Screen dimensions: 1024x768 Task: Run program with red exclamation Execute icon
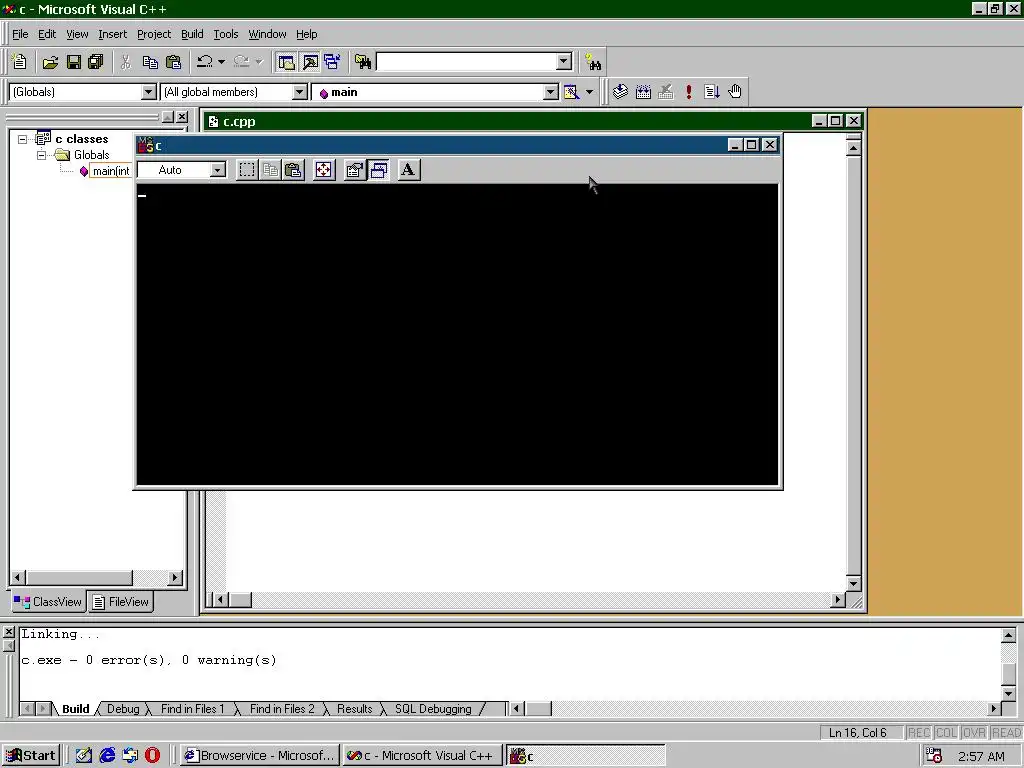click(688, 91)
